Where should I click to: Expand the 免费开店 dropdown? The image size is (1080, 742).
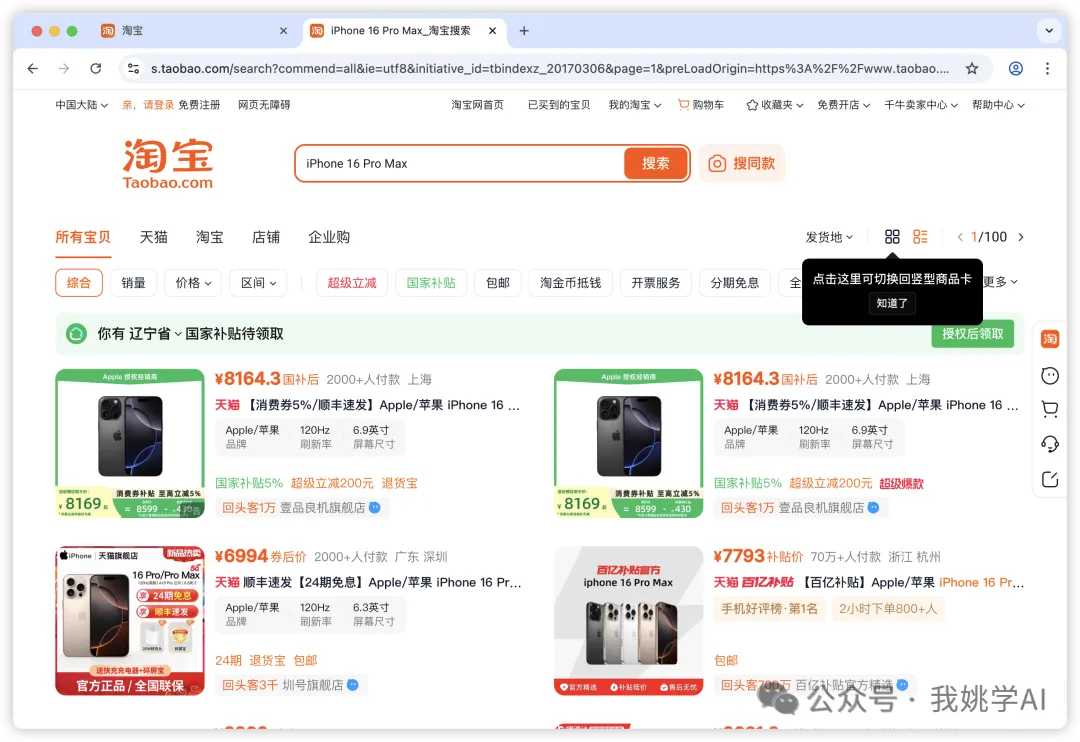click(x=844, y=105)
